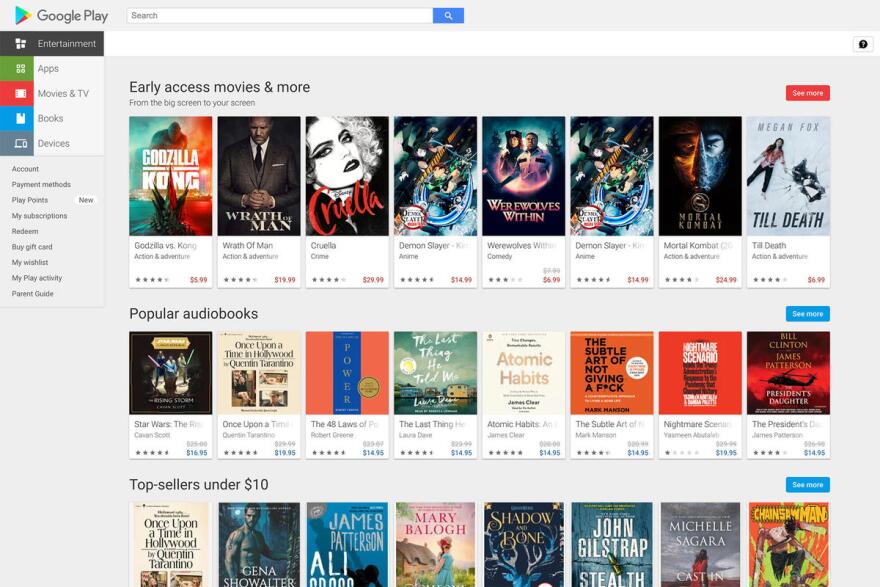Open My subscriptions link
The height and width of the screenshot is (587, 880).
(40, 216)
